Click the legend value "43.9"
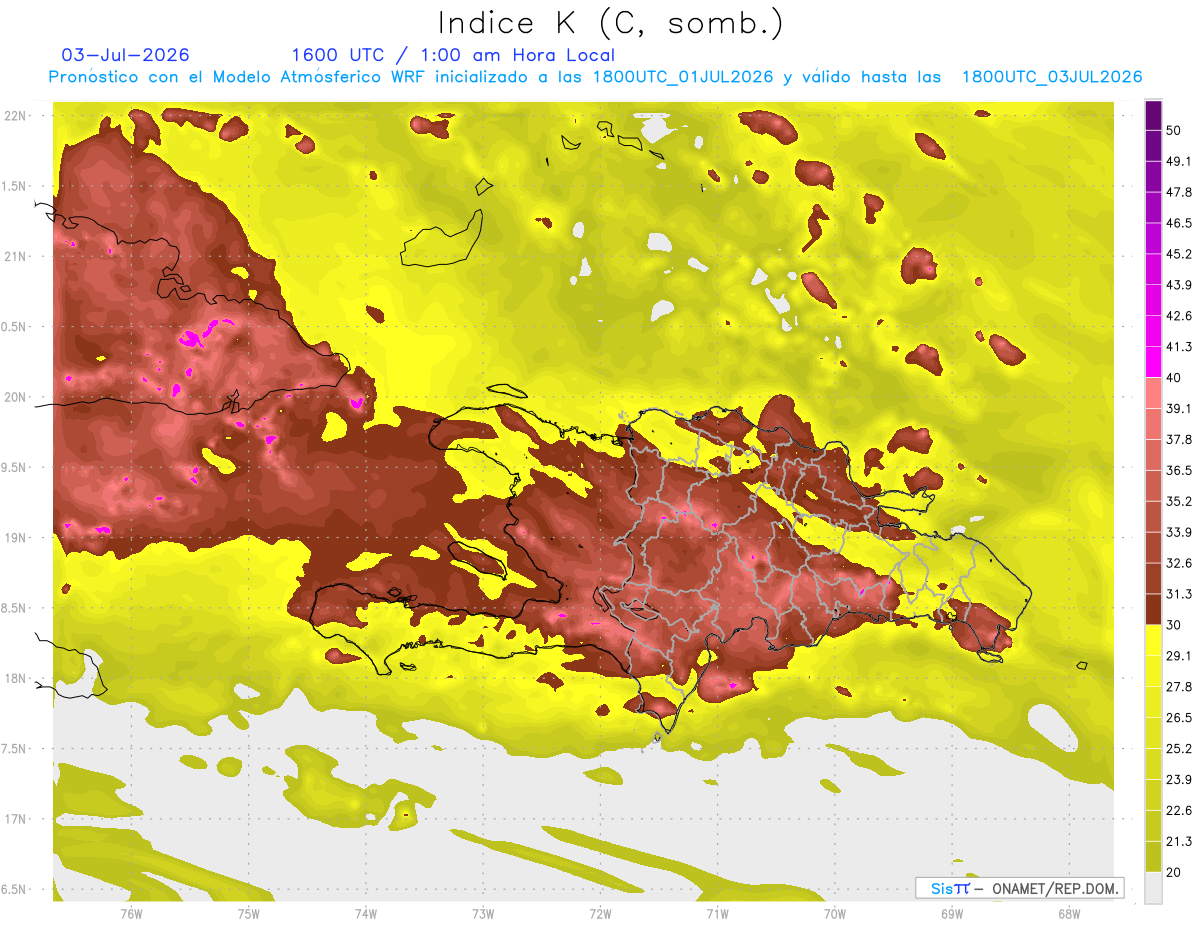Viewport: 1200px width, 927px height. coord(1179,285)
